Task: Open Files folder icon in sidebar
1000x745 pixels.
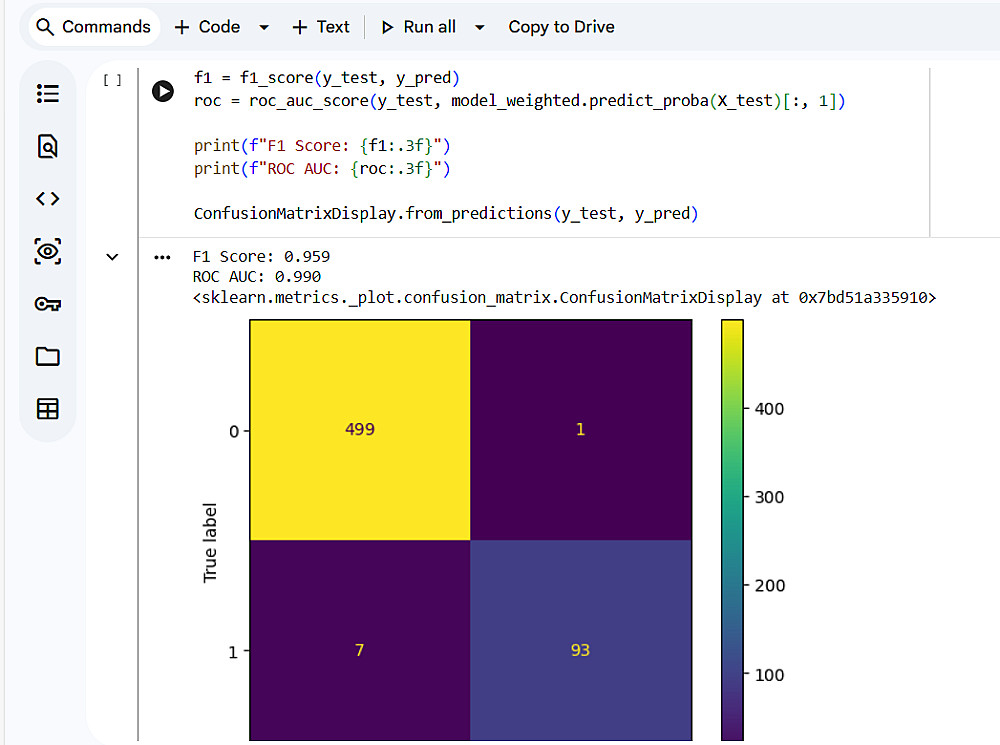Action: point(47,356)
